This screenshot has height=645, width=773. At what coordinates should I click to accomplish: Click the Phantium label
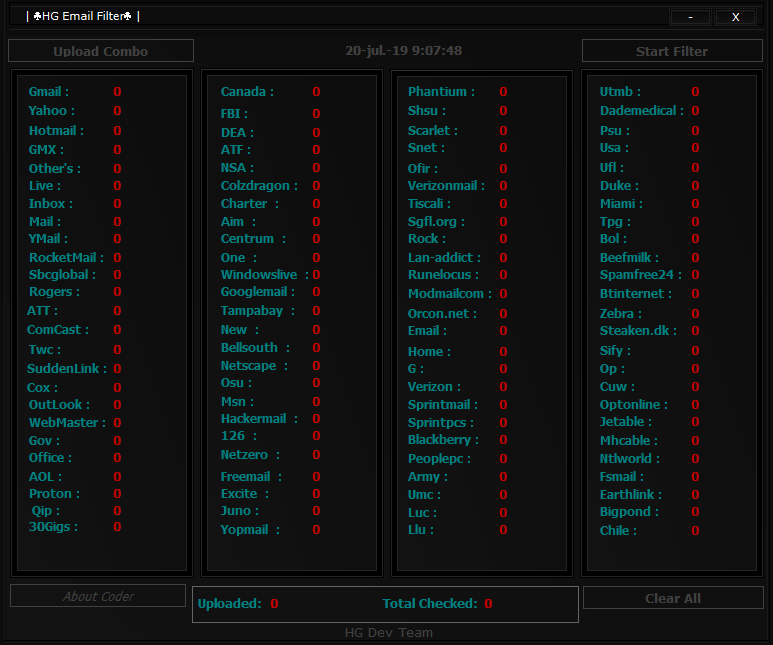(441, 92)
